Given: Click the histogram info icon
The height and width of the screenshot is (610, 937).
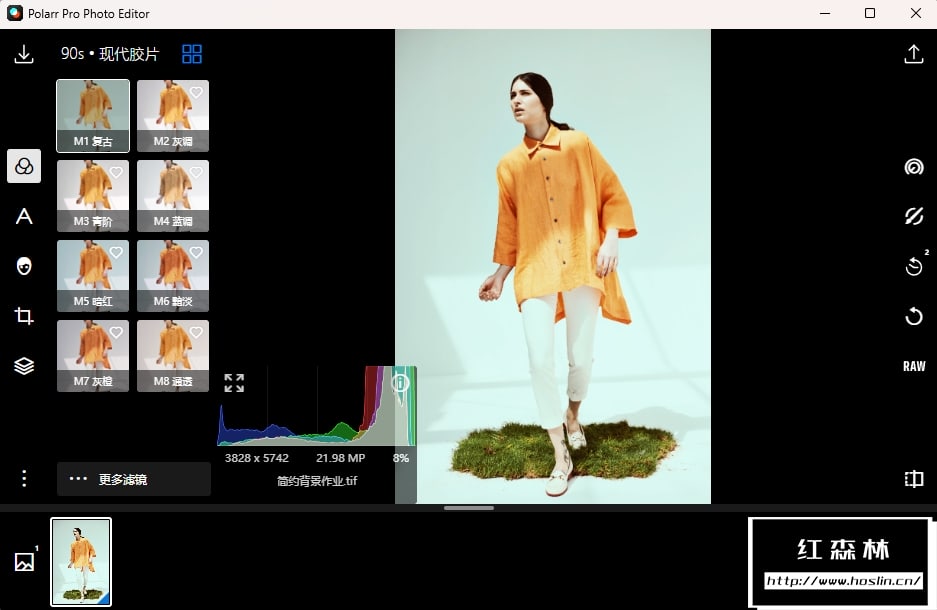Looking at the screenshot, I should click(x=400, y=382).
